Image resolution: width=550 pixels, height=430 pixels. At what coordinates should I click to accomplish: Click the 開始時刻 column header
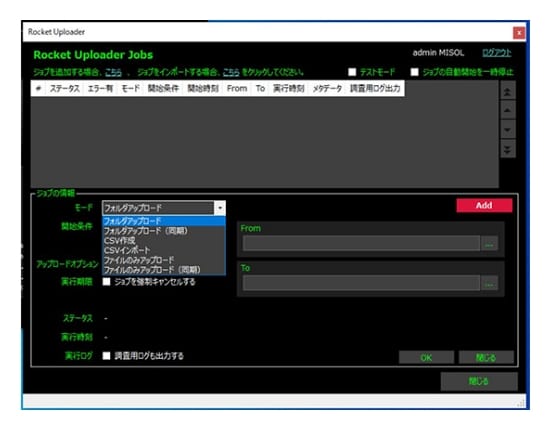tap(203, 88)
